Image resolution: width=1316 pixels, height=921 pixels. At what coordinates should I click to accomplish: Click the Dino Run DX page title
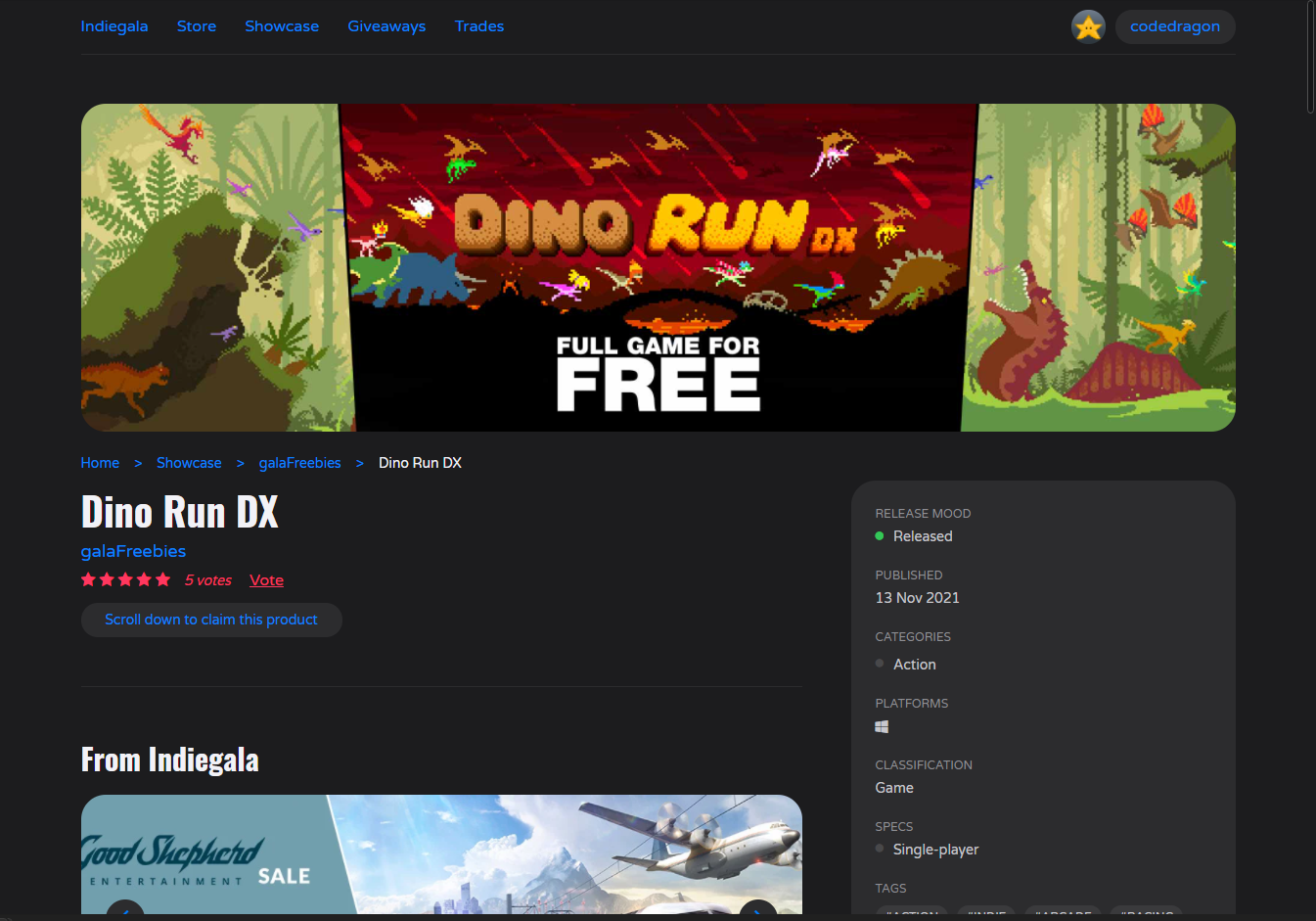[180, 512]
